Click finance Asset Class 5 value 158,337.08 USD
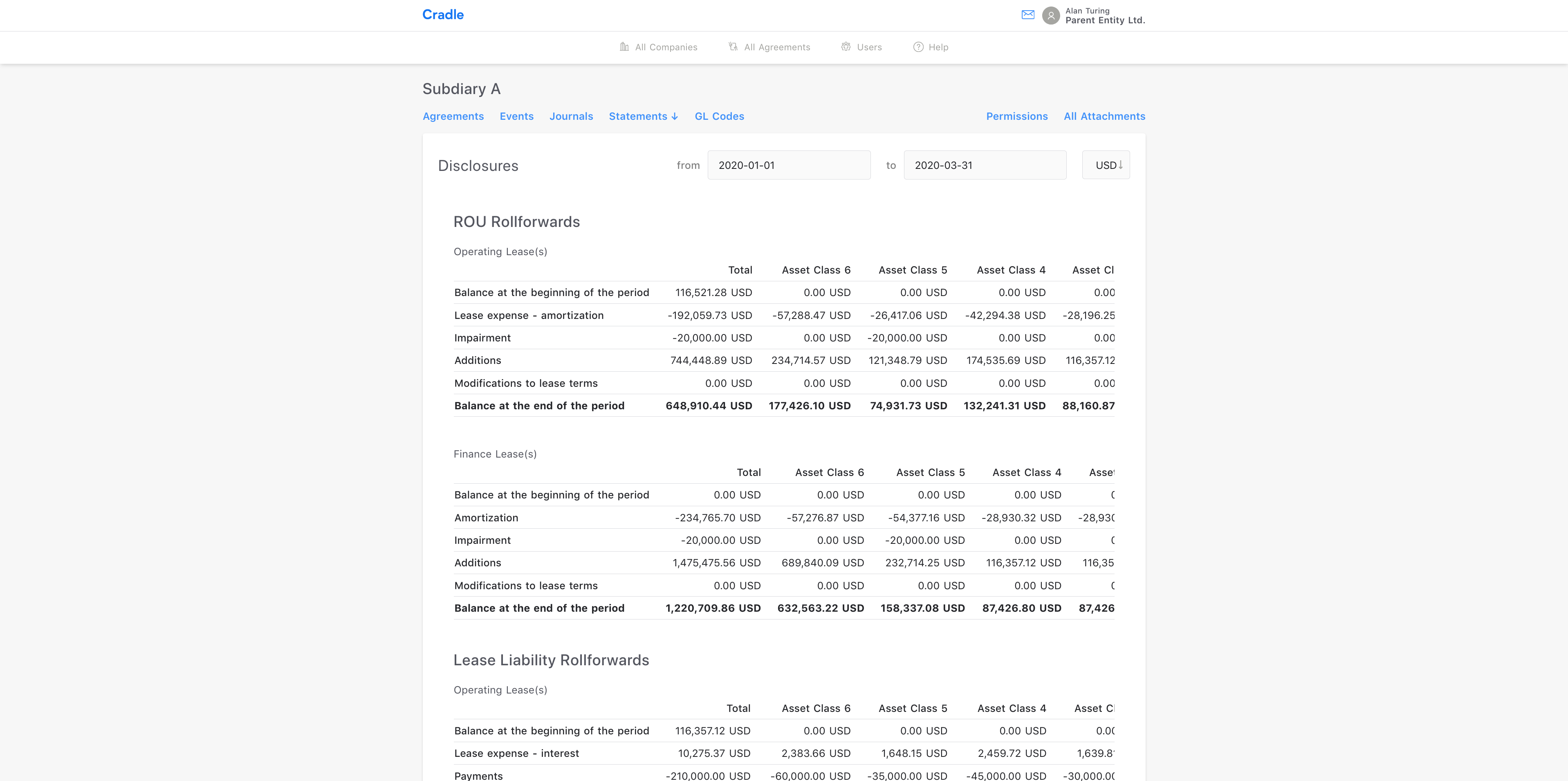This screenshot has height=781, width=1568. (x=922, y=608)
